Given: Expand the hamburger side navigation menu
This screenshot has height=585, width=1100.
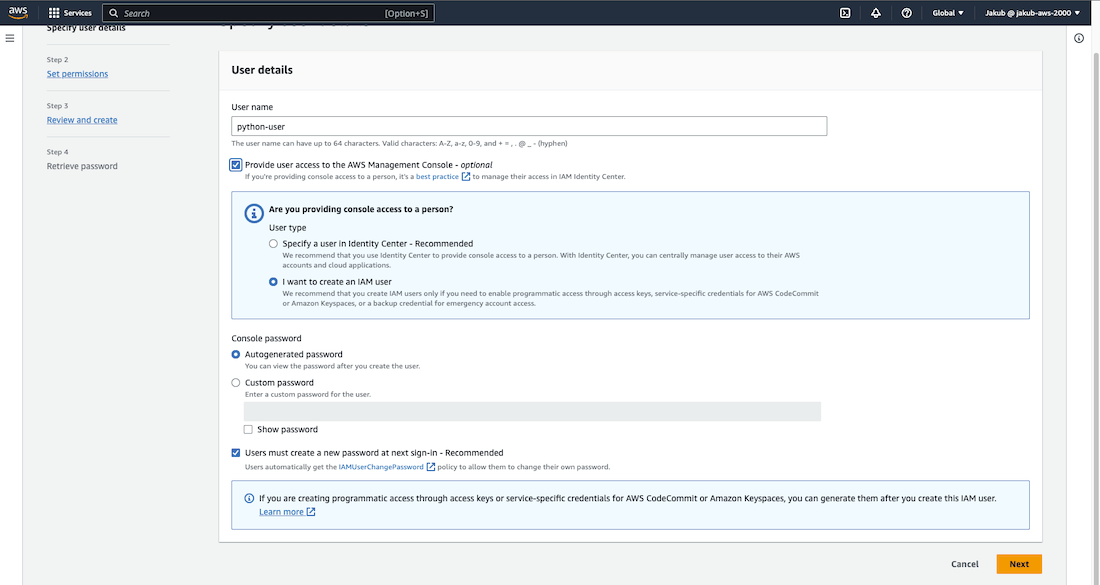Looking at the screenshot, I should coord(10,38).
